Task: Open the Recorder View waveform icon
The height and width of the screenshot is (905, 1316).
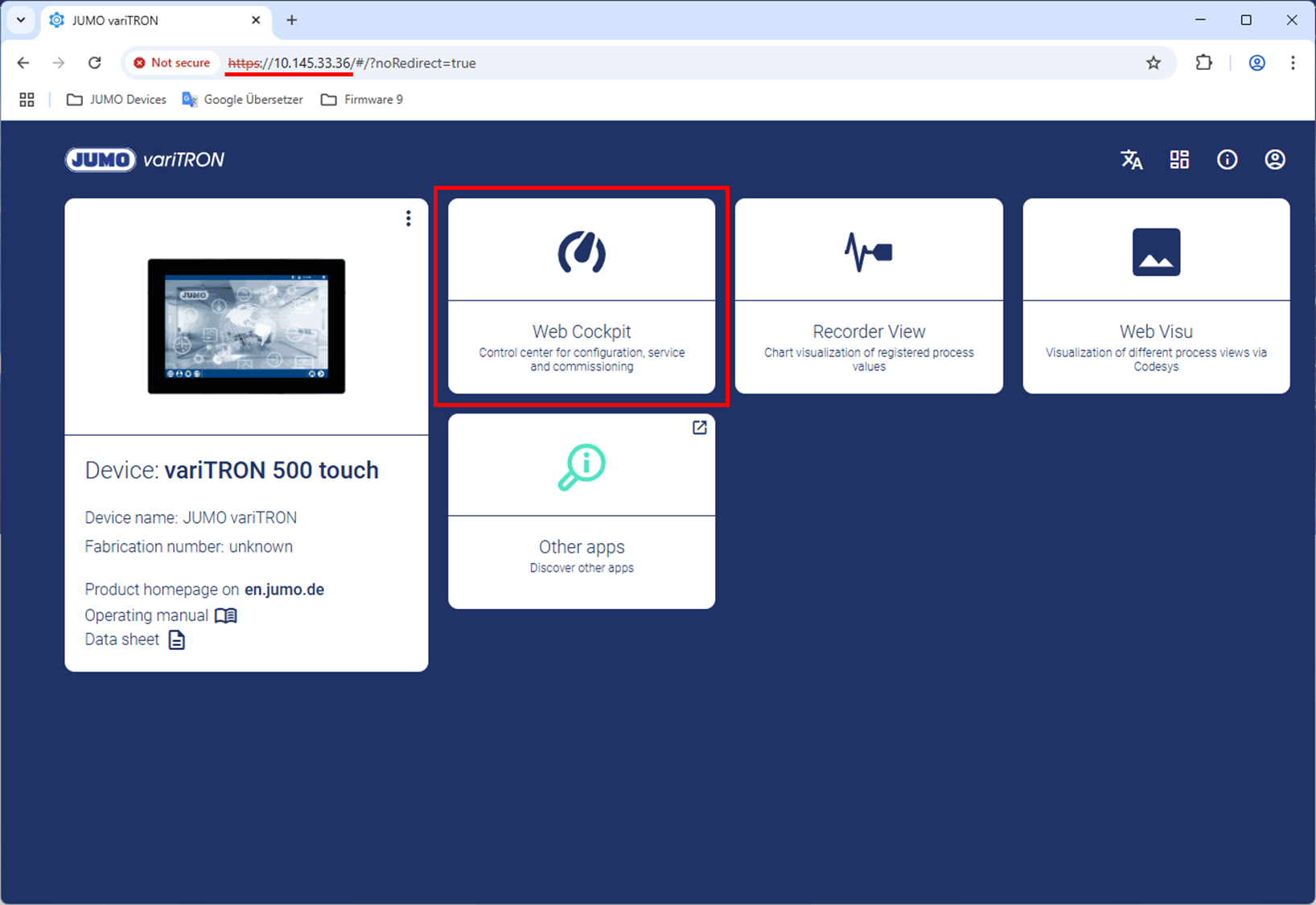Action: pos(869,252)
